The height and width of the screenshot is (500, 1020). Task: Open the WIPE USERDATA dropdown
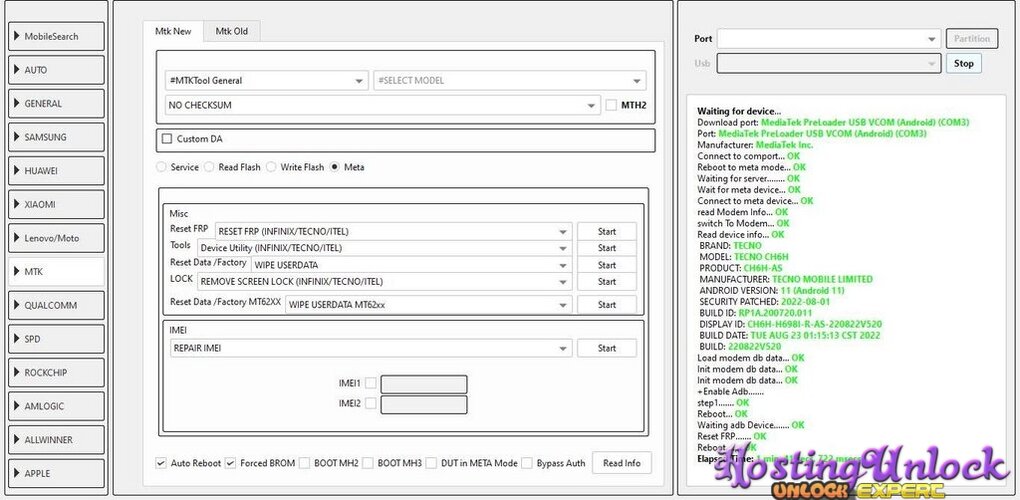click(x=412, y=265)
